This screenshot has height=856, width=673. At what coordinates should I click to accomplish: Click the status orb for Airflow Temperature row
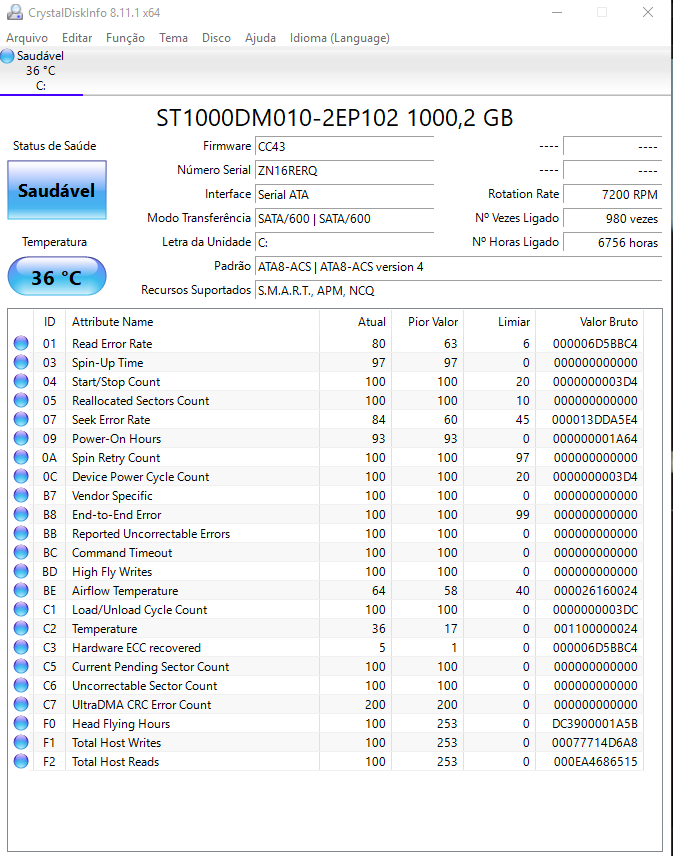coord(21,590)
